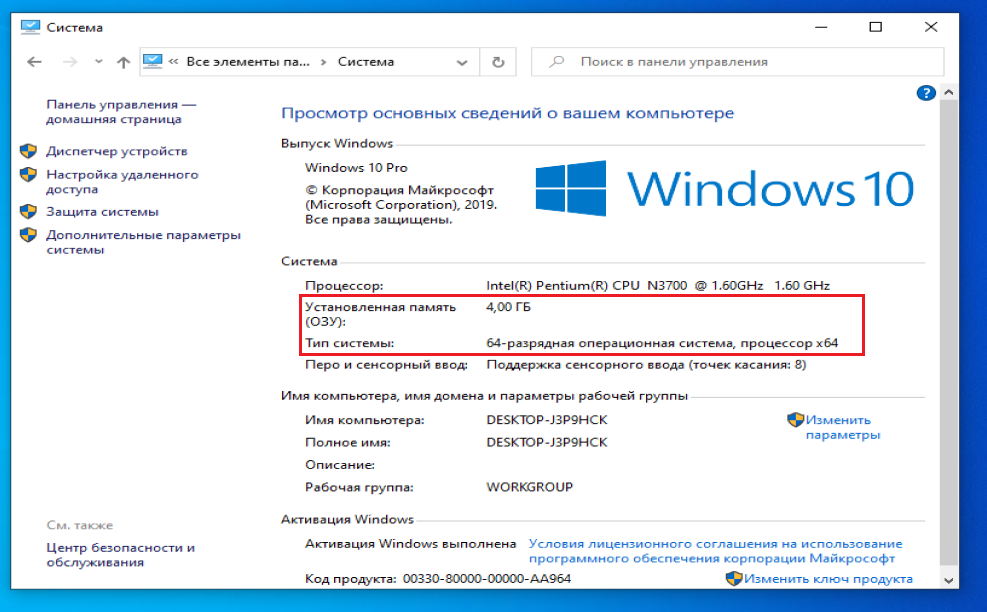Close the Система window
This screenshot has height=612, width=987.
pyautogui.click(x=931, y=27)
